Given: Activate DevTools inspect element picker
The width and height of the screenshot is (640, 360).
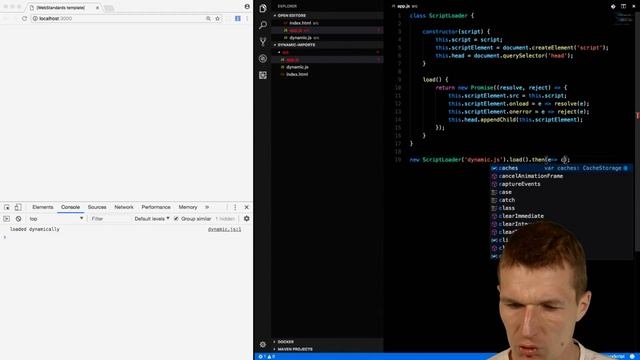Looking at the screenshot, I should 7,207.
